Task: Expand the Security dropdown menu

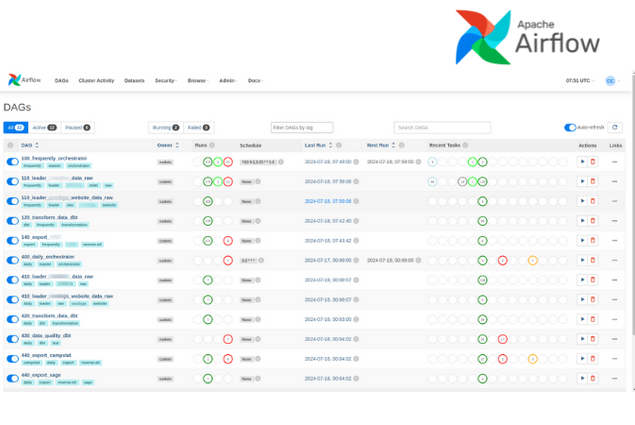Action: pyautogui.click(x=166, y=80)
